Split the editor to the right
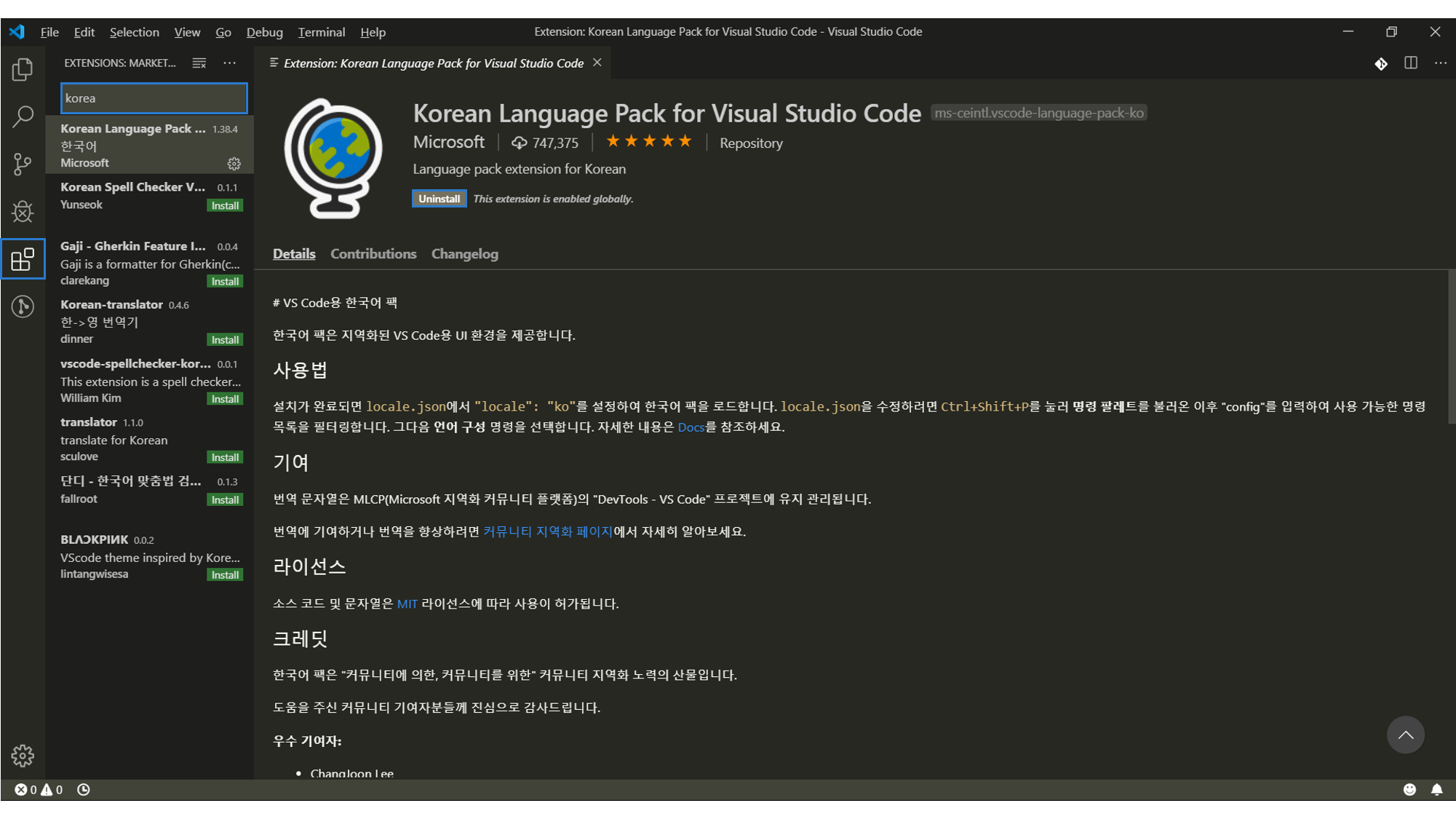 pos(1411,63)
